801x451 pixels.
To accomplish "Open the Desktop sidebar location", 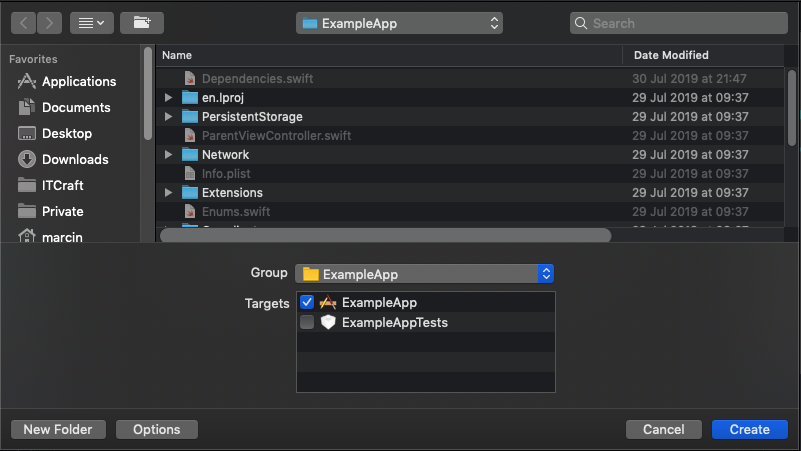I will coord(66,134).
